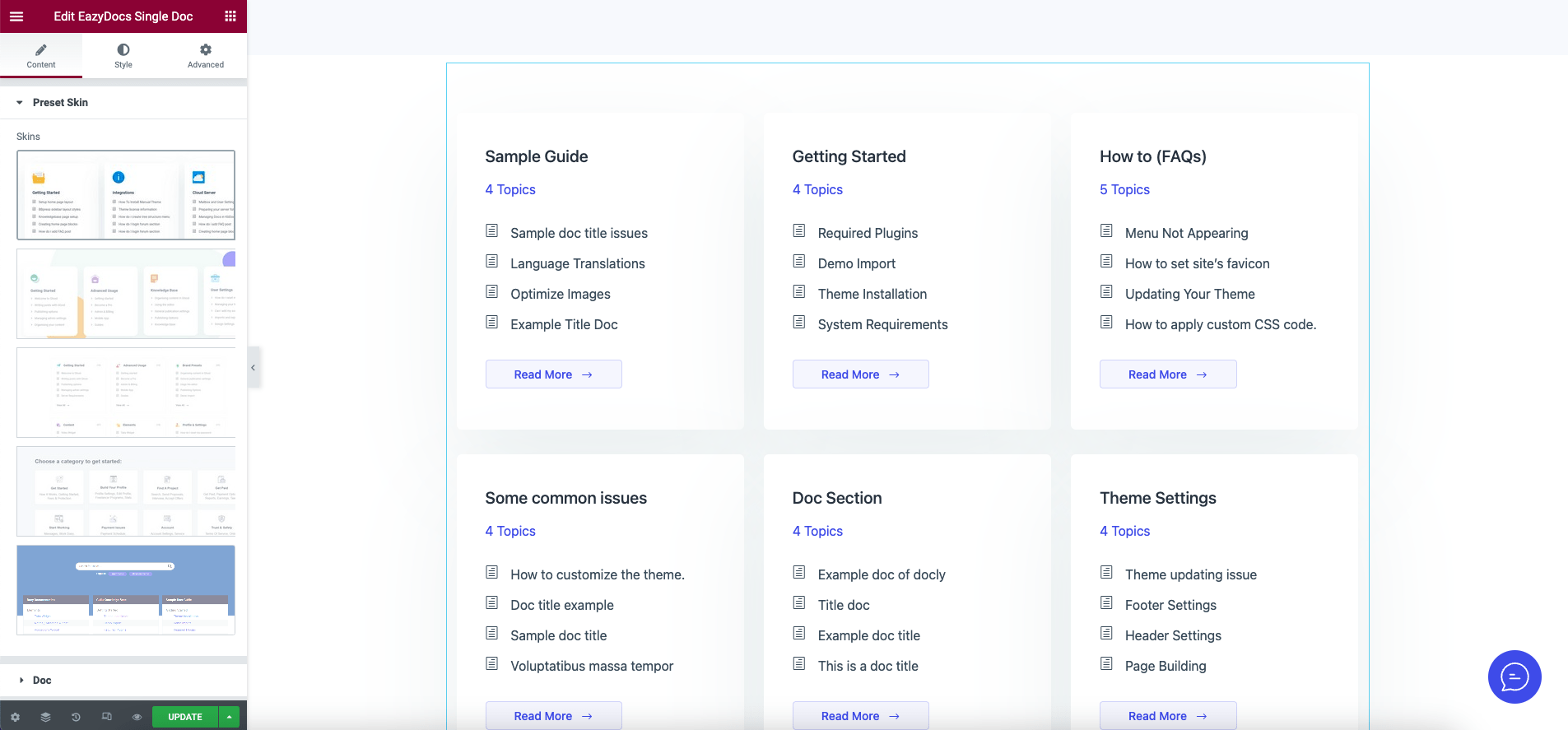Viewport: 1568px width, 730px height.
Task: Open 'How to set site's favicon' doc
Action: (x=1197, y=263)
